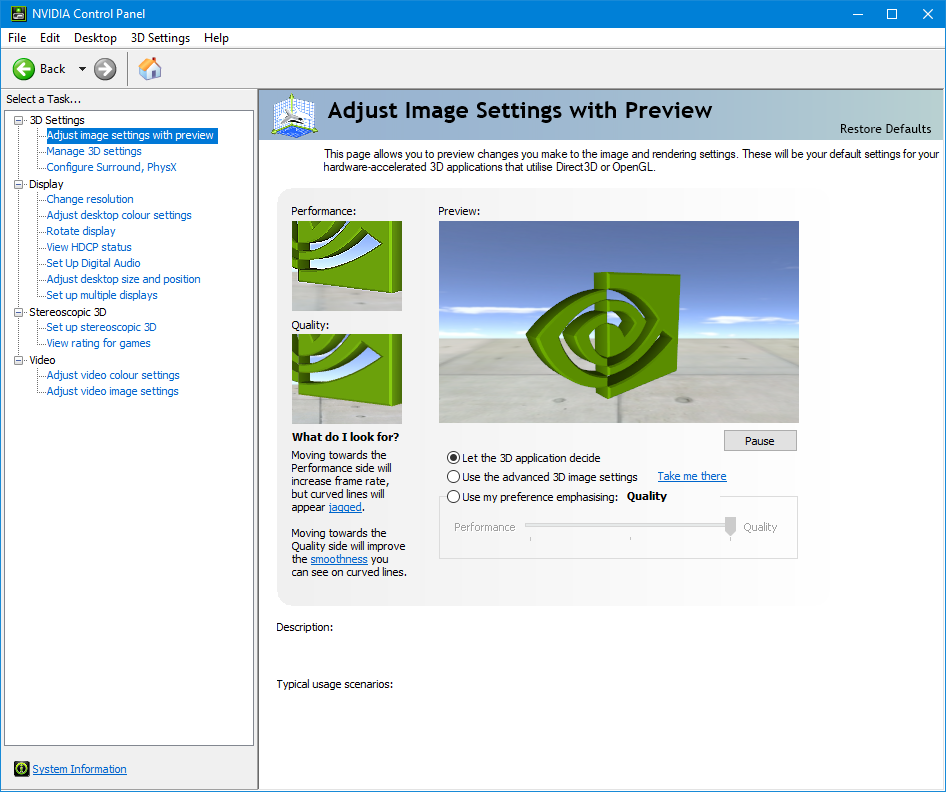Select "Let the 3D application decide"
Image resolution: width=946 pixels, height=792 pixels.
453,458
